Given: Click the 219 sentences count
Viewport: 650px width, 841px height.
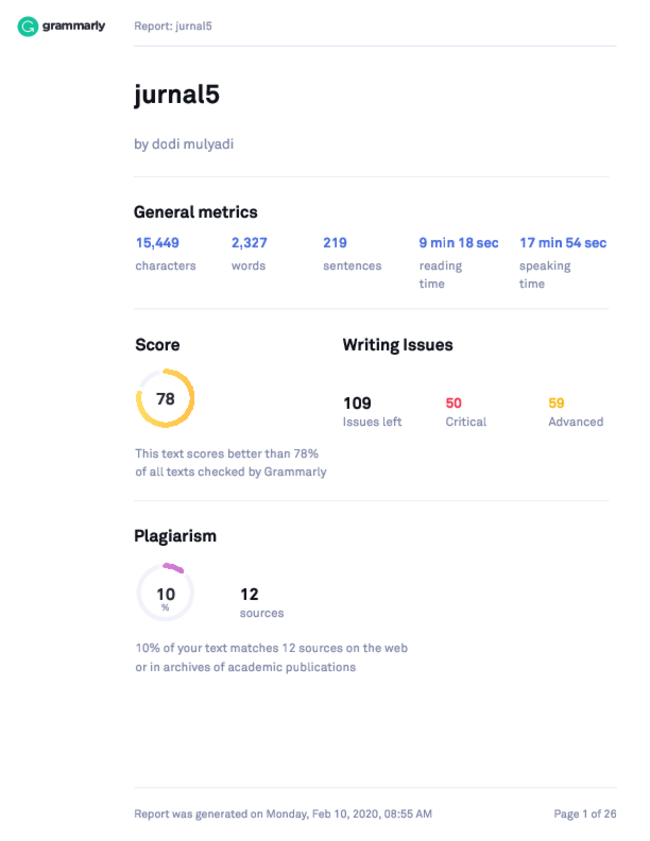Looking at the screenshot, I should [335, 243].
